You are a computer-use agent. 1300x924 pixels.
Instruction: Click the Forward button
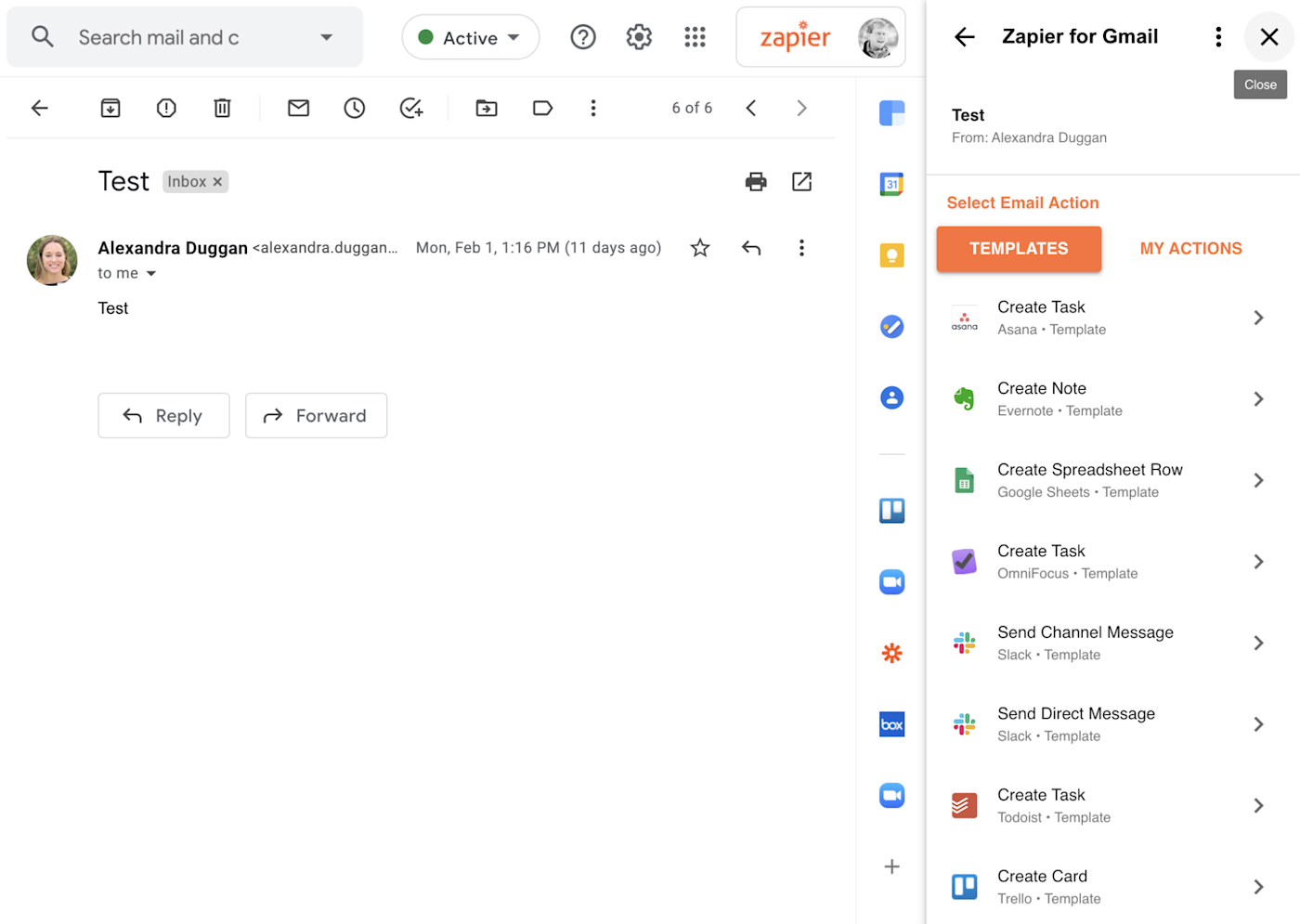click(x=316, y=415)
